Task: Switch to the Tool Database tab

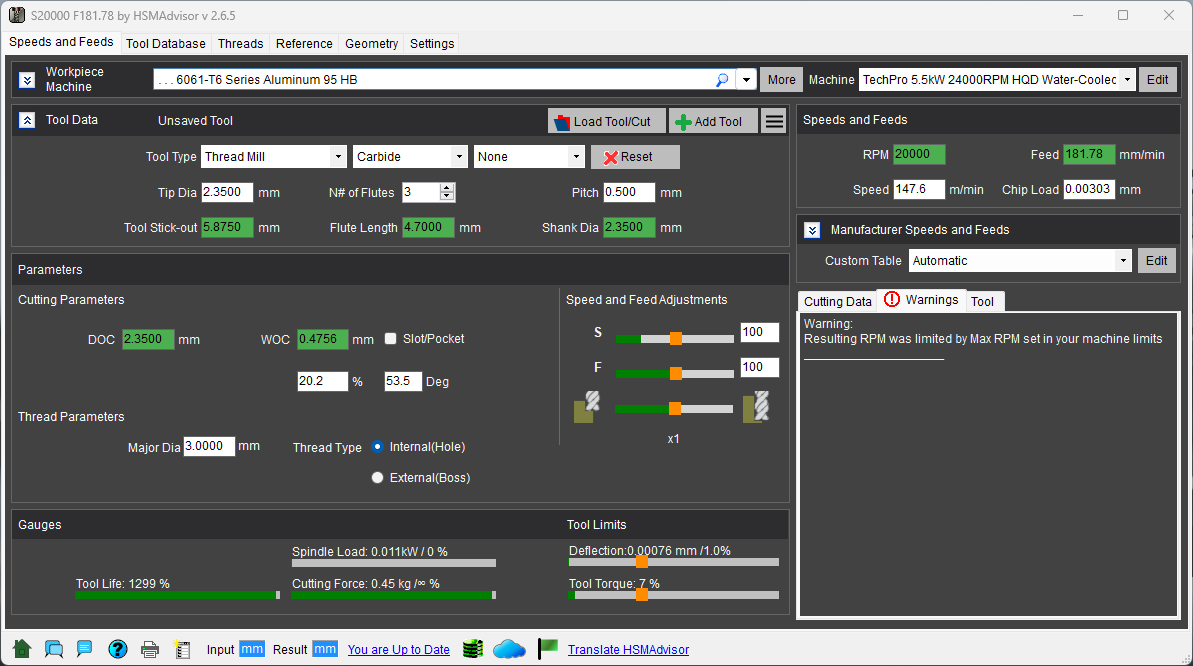Action: point(166,44)
